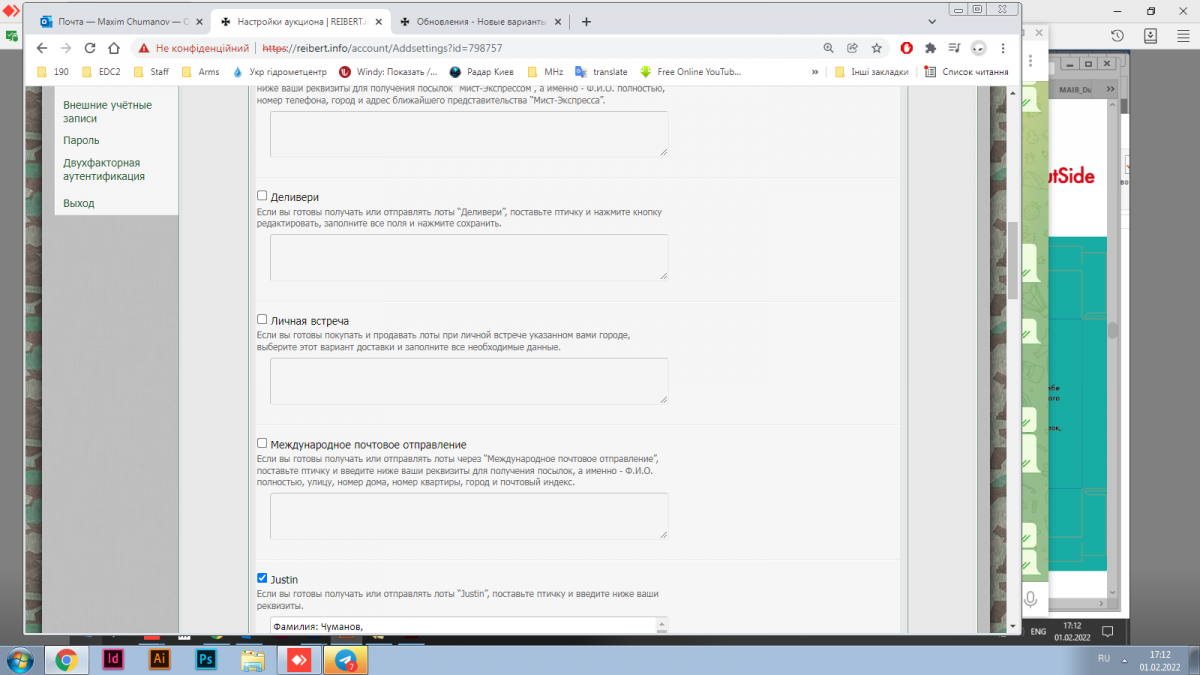Click the 'RU' language indicator in tray
Viewport: 1200px width, 675px height.
pos(1104,659)
